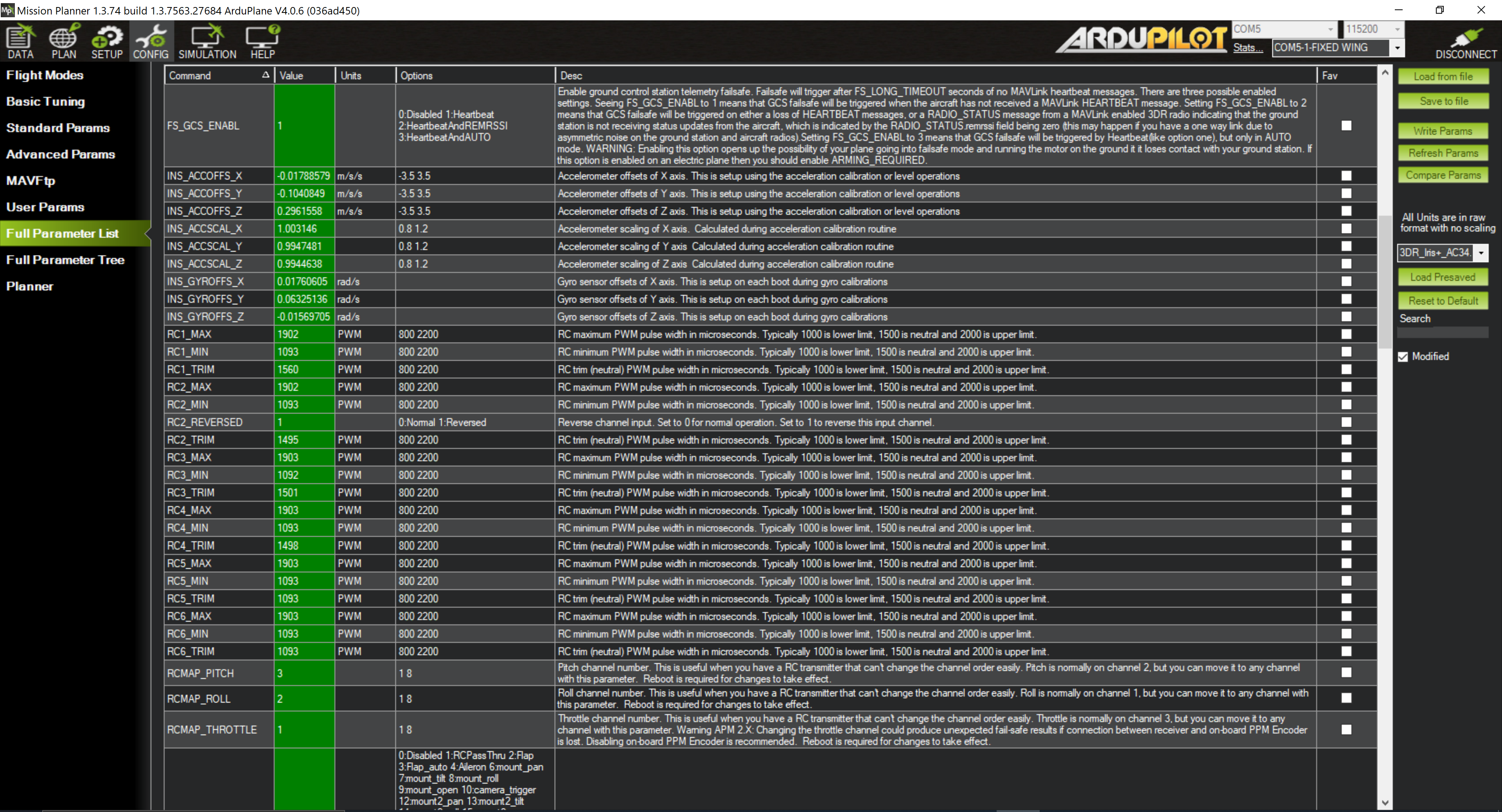The width and height of the screenshot is (1502, 812).
Task: Open the Flight Modes page
Action: tap(45, 75)
